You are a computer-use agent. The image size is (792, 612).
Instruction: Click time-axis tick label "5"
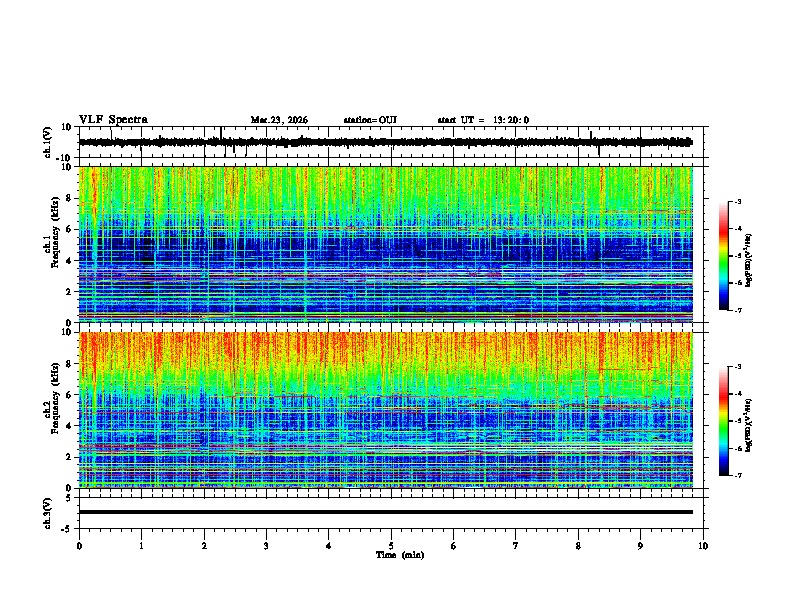click(x=391, y=546)
